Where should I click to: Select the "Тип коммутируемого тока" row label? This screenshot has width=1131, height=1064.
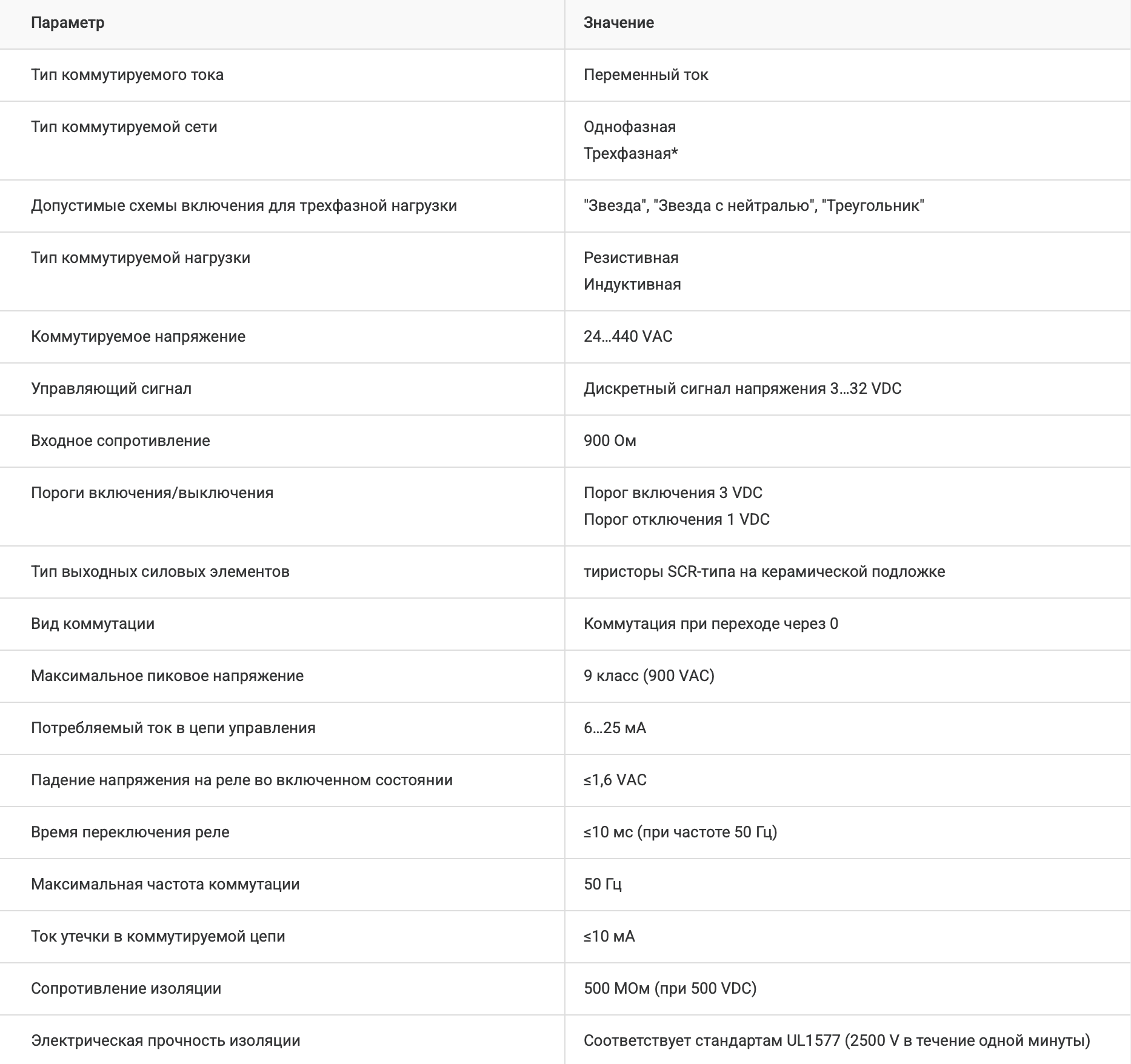[x=127, y=75]
